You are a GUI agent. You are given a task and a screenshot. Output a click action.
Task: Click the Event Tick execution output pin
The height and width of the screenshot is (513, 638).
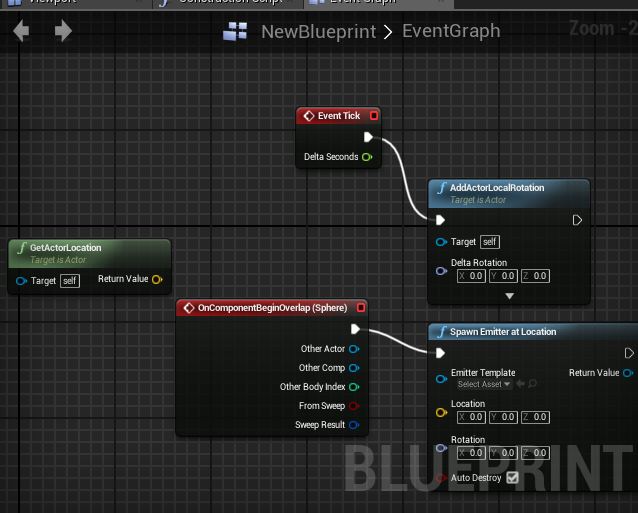click(368, 137)
